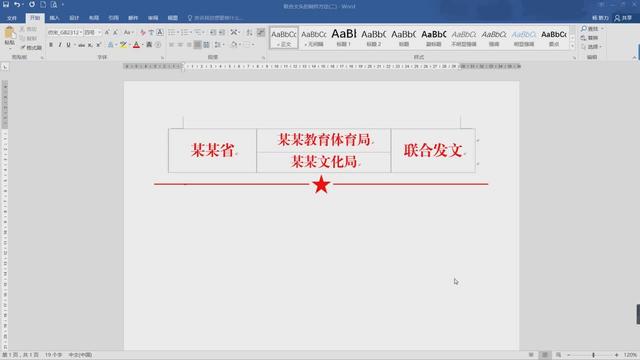640x360 pixels.
Task: Apply superscript formatting
Action: (98, 45)
